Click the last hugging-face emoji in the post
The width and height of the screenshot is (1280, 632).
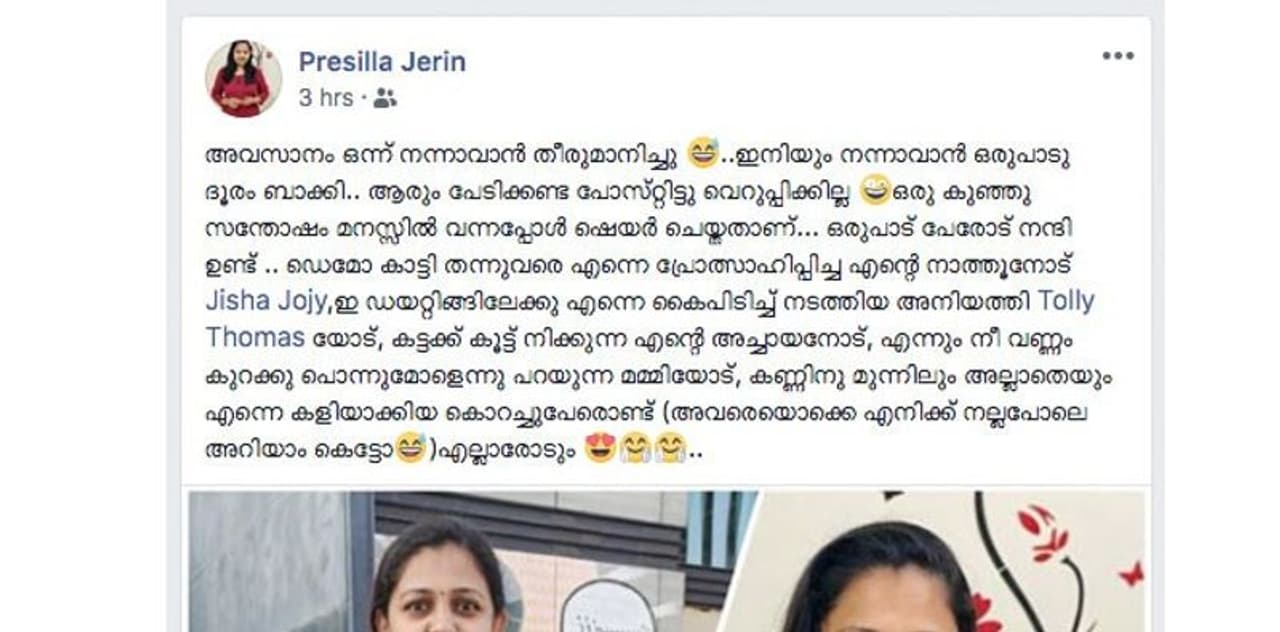669,447
